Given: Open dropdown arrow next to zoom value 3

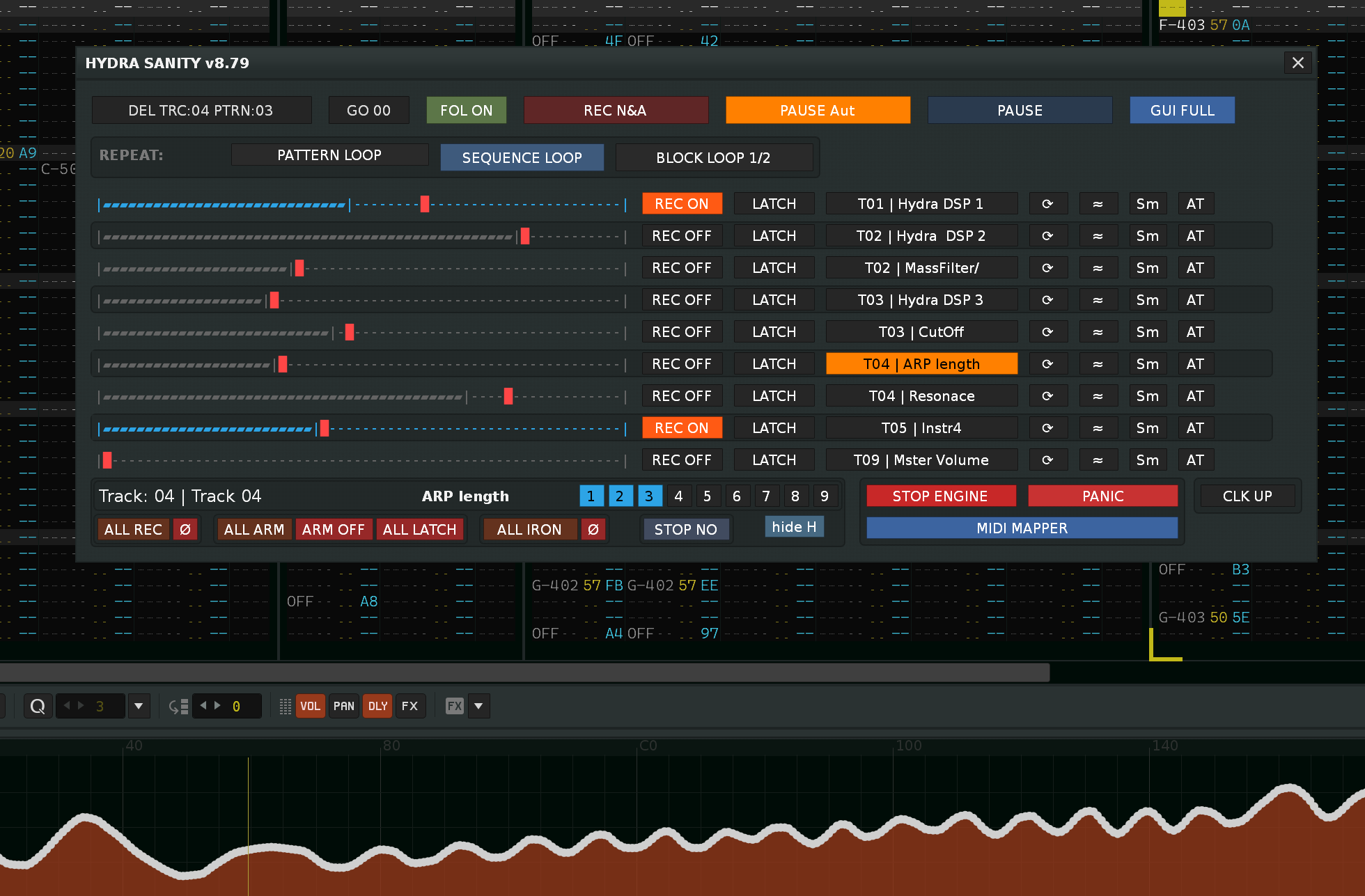Looking at the screenshot, I should tap(139, 706).
